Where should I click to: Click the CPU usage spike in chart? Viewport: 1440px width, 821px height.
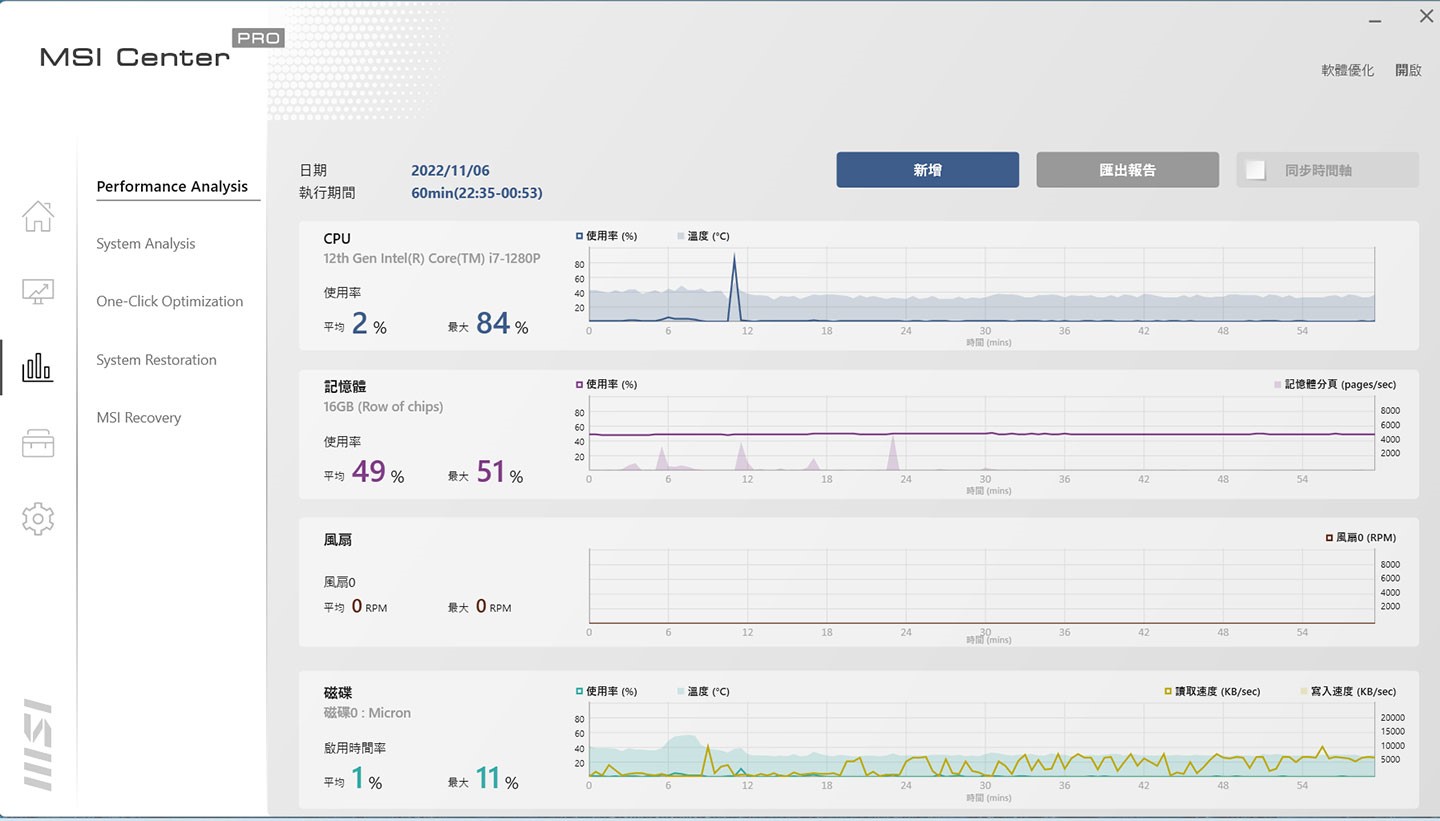click(735, 288)
